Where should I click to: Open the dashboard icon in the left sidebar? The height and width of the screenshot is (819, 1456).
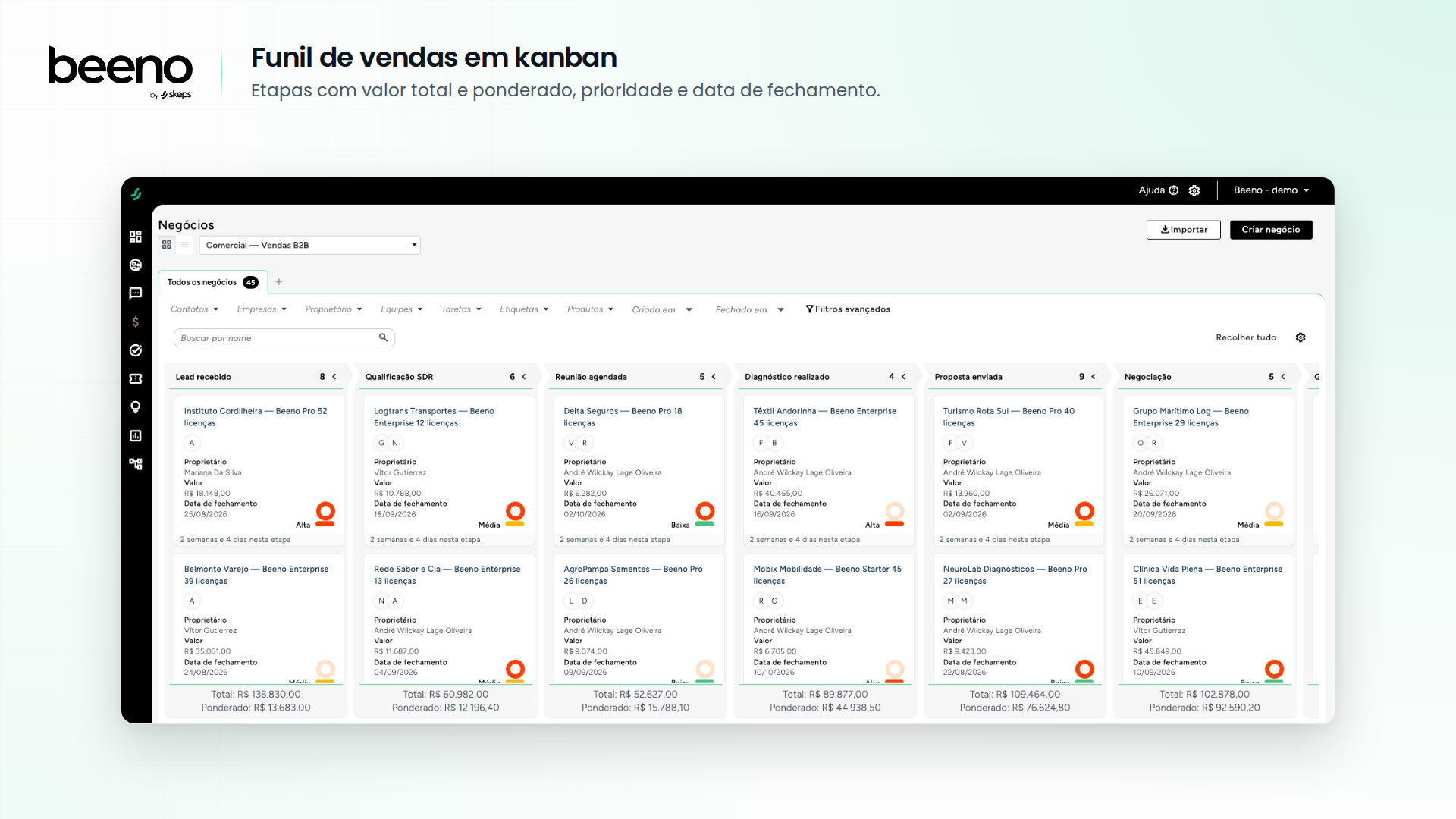click(136, 237)
